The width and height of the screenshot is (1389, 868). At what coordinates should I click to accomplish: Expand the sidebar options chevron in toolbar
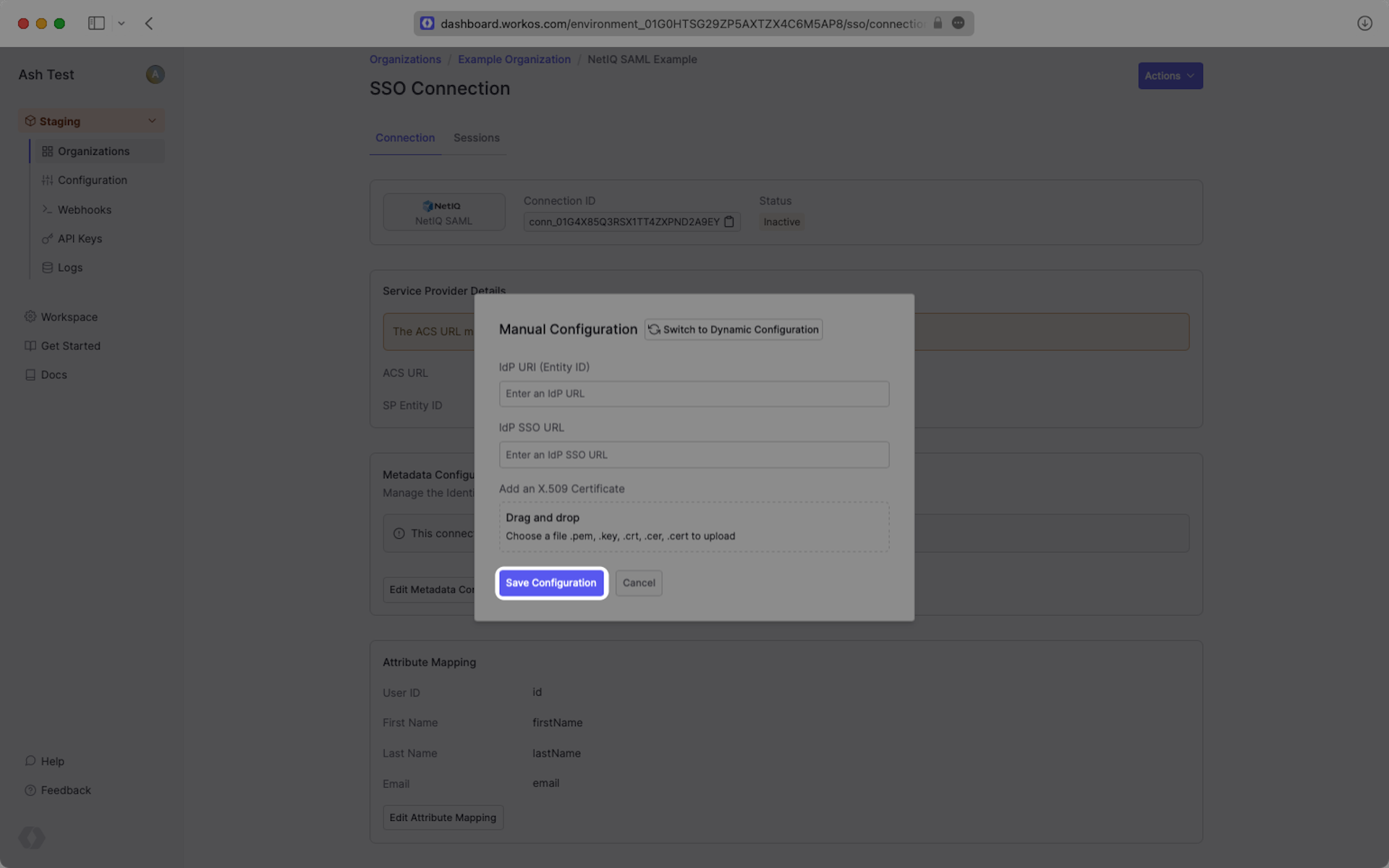122,23
